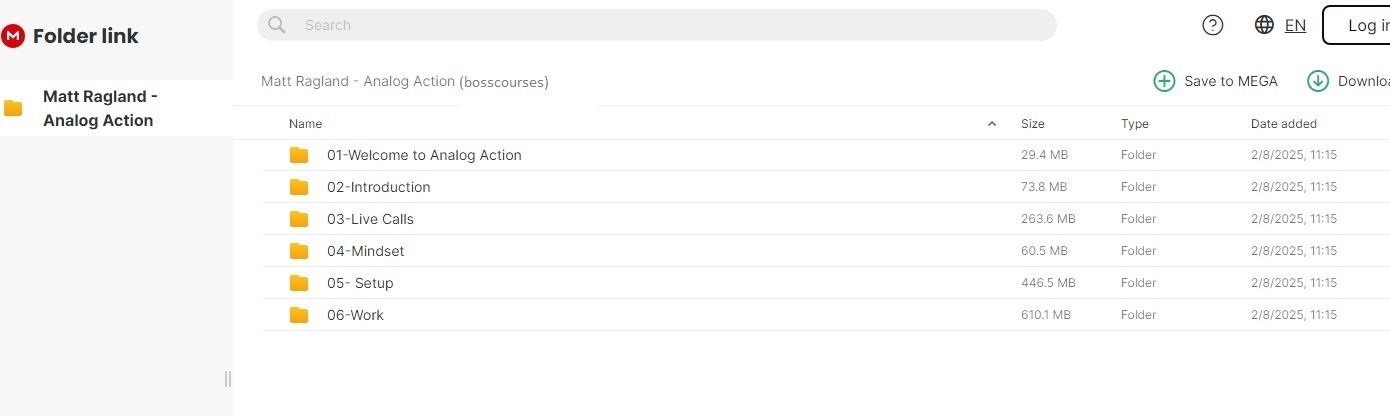The width and height of the screenshot is (1390, 416).
Task: Click the 06-Work folder icon
Action: point(299,315)
